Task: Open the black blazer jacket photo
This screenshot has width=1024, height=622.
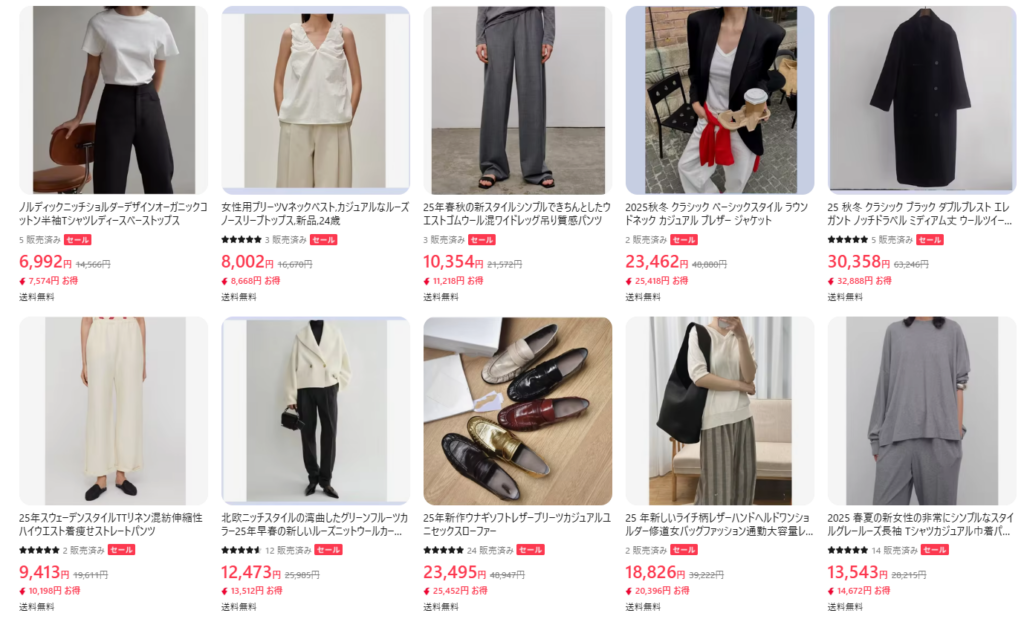Action: [720, 100]
